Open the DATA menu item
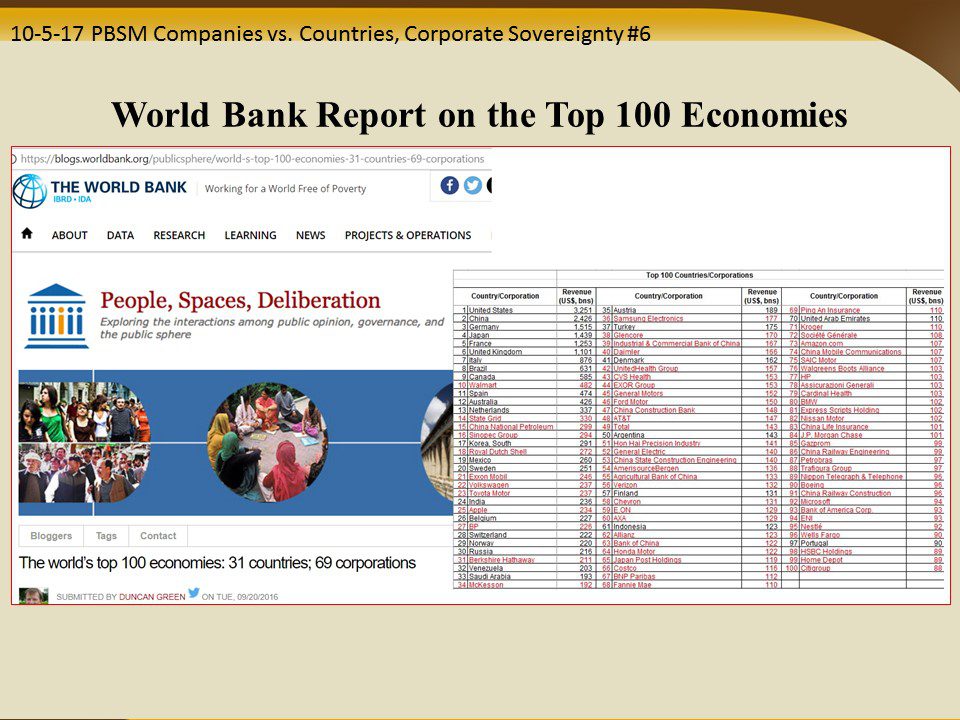This screenshot has width=960, height=720. [x=120, y=235]
